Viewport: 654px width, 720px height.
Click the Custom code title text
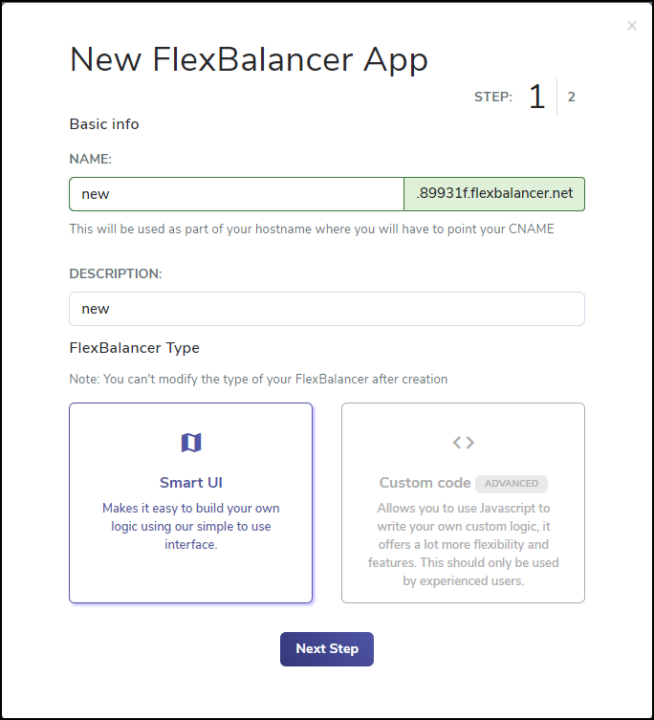click(x=425, y=483)
